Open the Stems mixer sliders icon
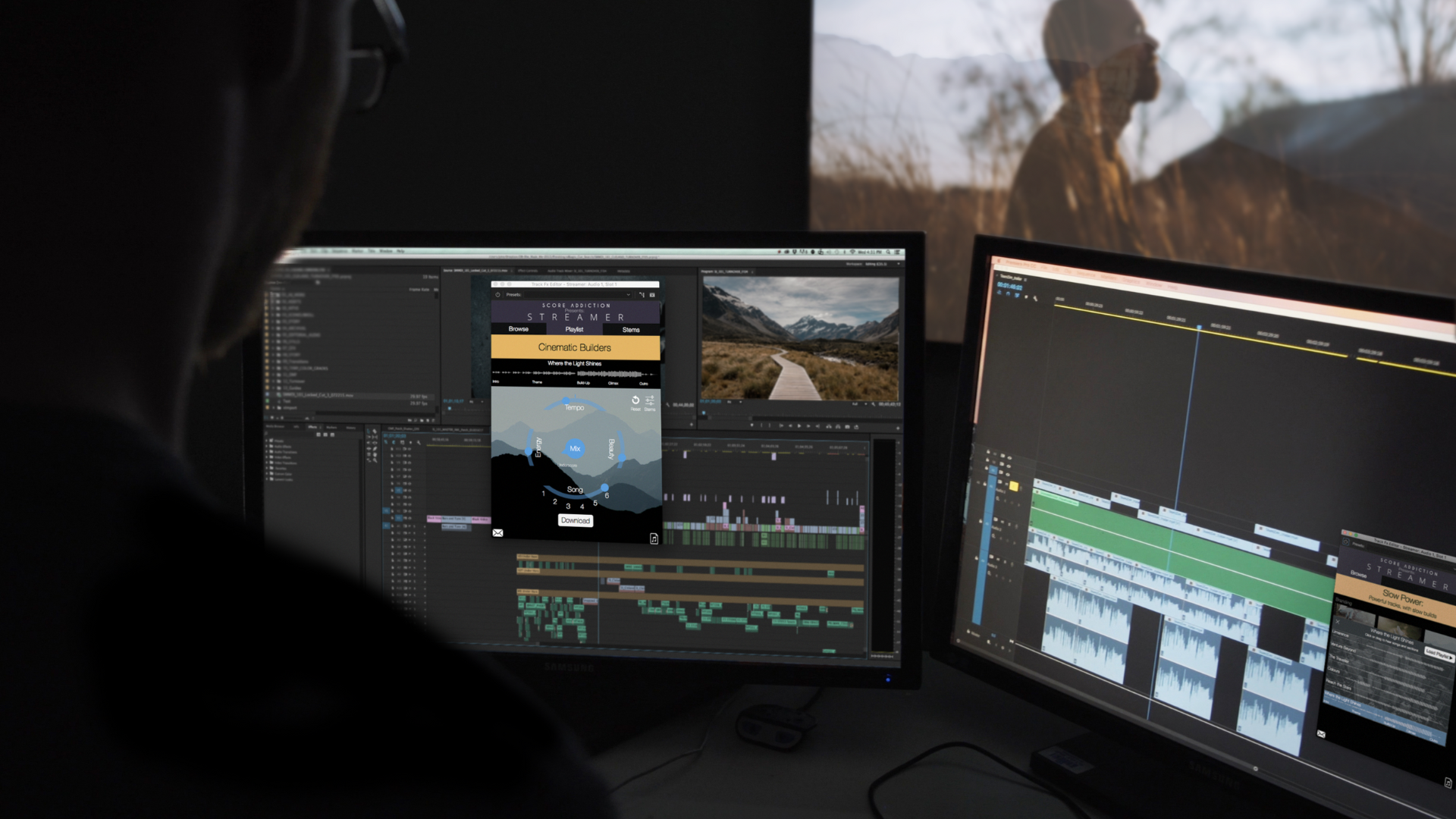The width and height of the screenshot is (1456, 819). click(650, 400)
